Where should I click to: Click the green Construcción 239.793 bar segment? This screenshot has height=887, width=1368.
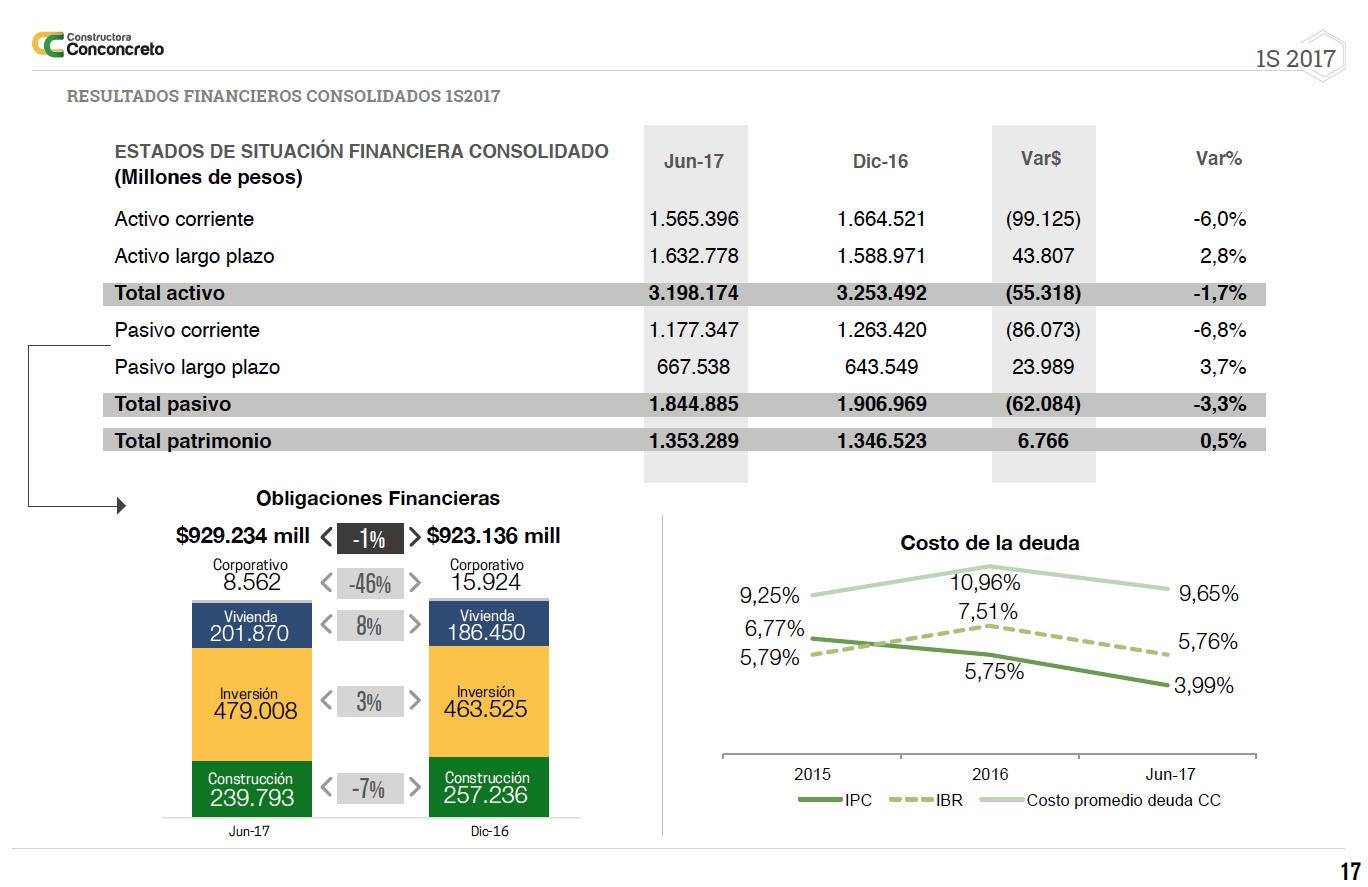(x=249, y=789)
